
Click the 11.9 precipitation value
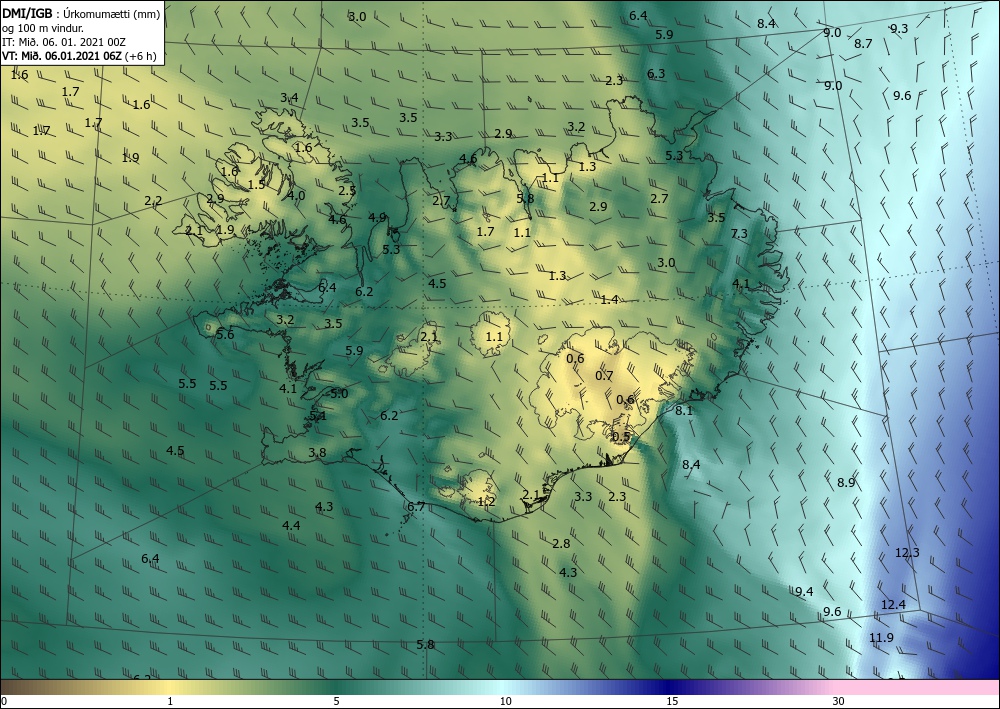tap(881, 638)
